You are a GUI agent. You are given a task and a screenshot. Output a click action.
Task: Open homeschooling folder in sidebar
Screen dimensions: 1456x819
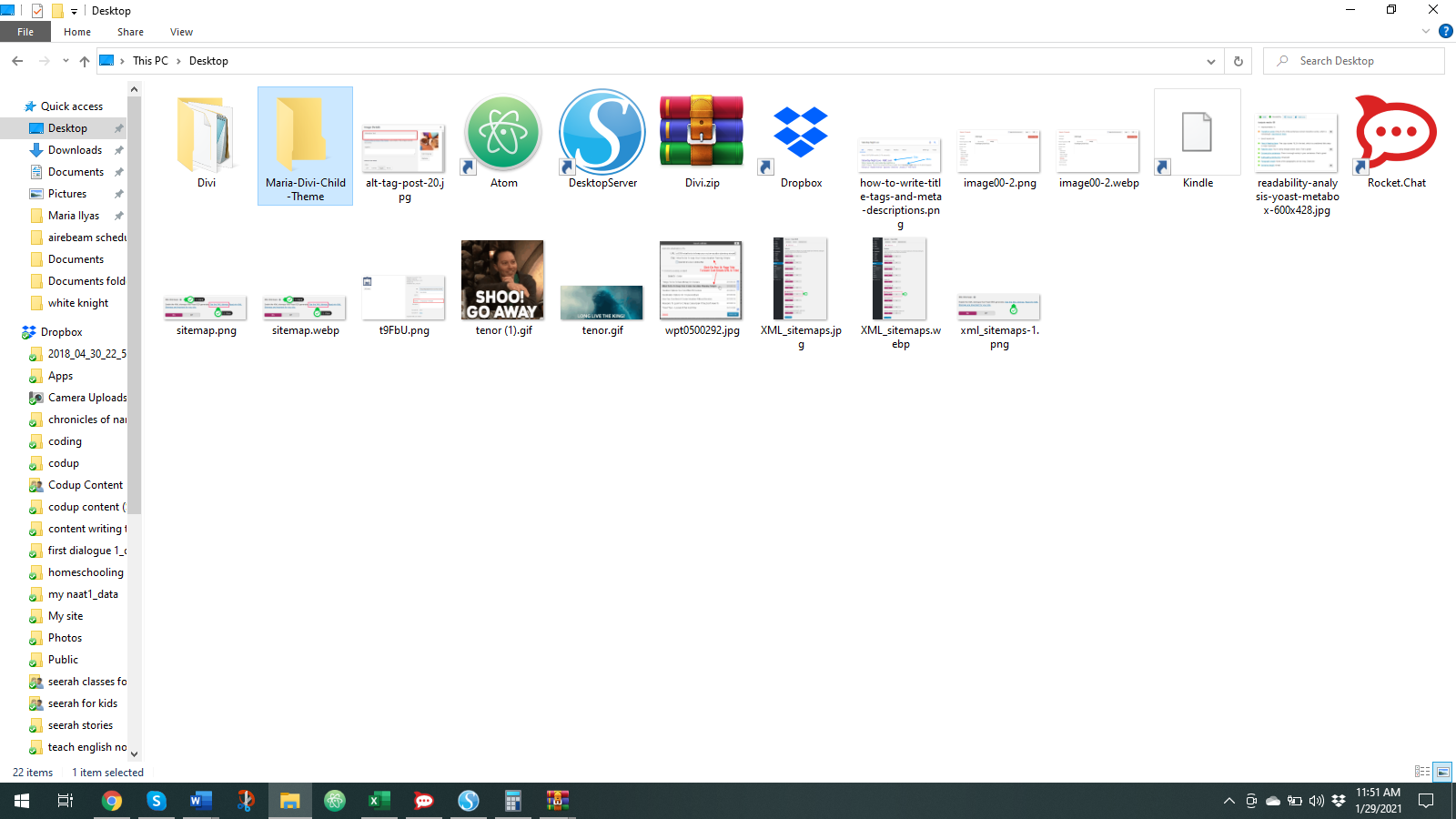[86, 572]
